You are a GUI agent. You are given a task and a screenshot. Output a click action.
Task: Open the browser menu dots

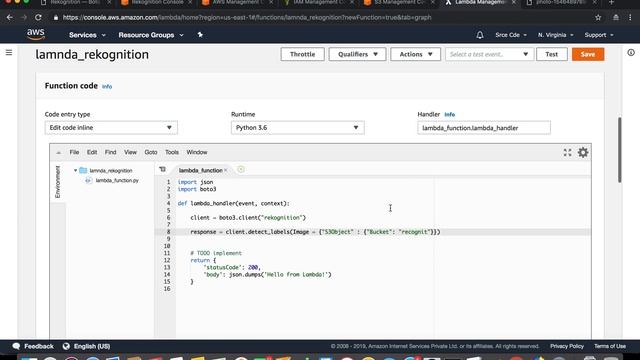pyautogui.click(x=630, y=18)
